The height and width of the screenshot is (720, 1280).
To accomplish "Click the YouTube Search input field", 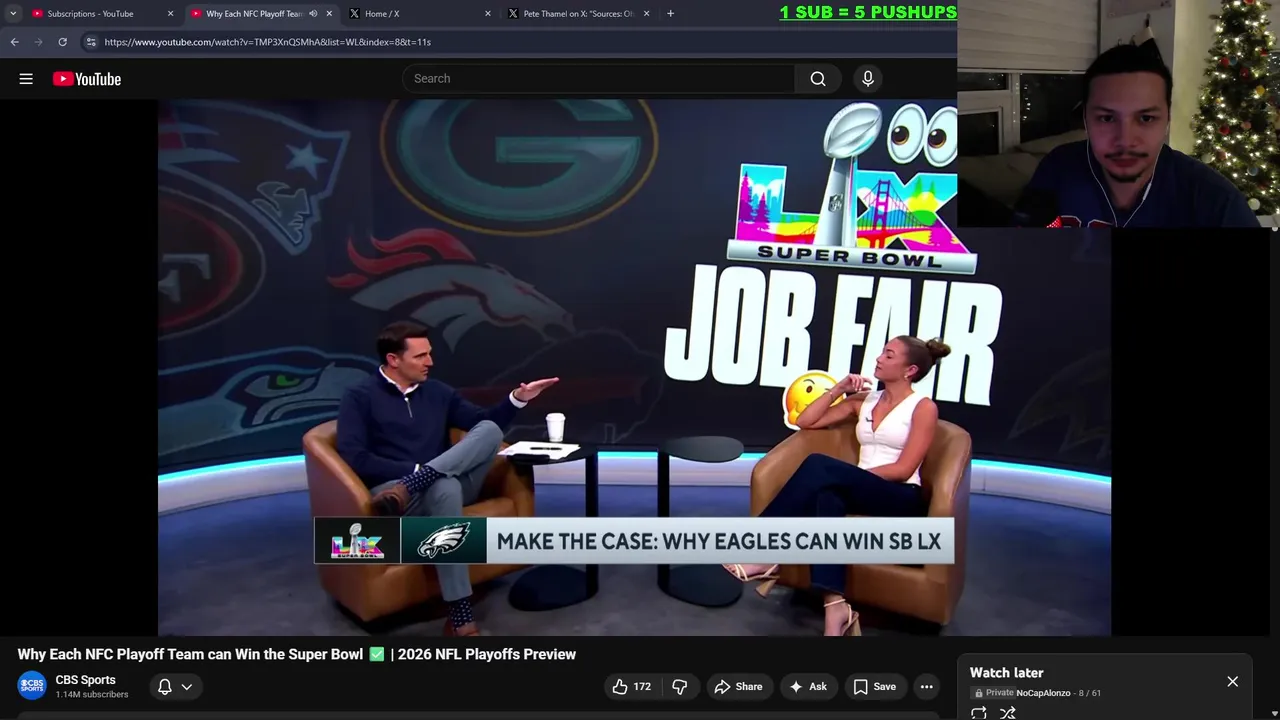I will (x=598, y=78).
